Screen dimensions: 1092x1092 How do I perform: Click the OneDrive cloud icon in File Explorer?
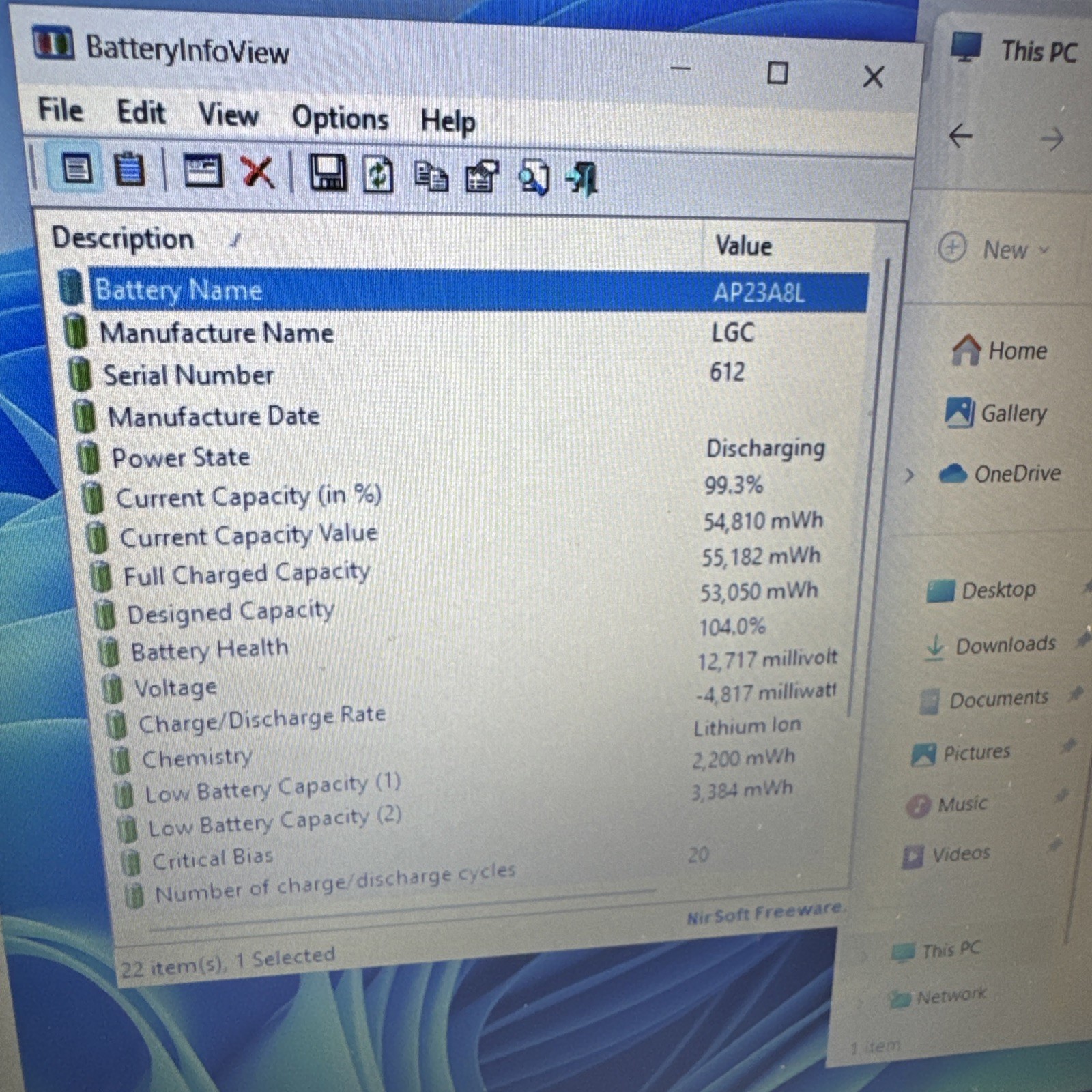(953, 473)
